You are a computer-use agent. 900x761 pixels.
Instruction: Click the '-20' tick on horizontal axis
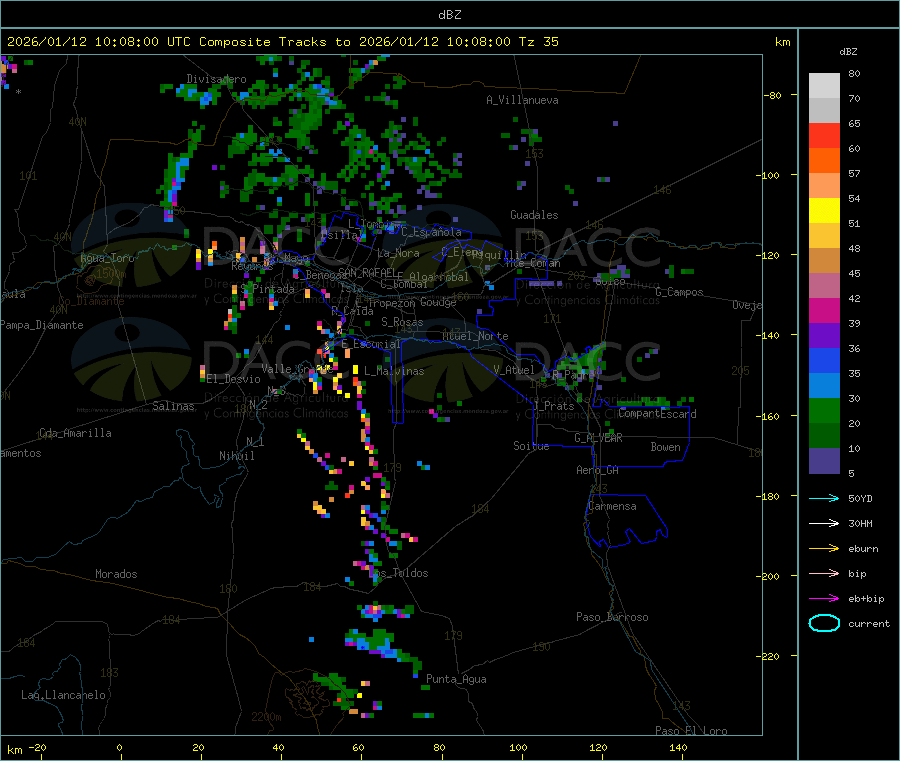click(x=37, y=747)
